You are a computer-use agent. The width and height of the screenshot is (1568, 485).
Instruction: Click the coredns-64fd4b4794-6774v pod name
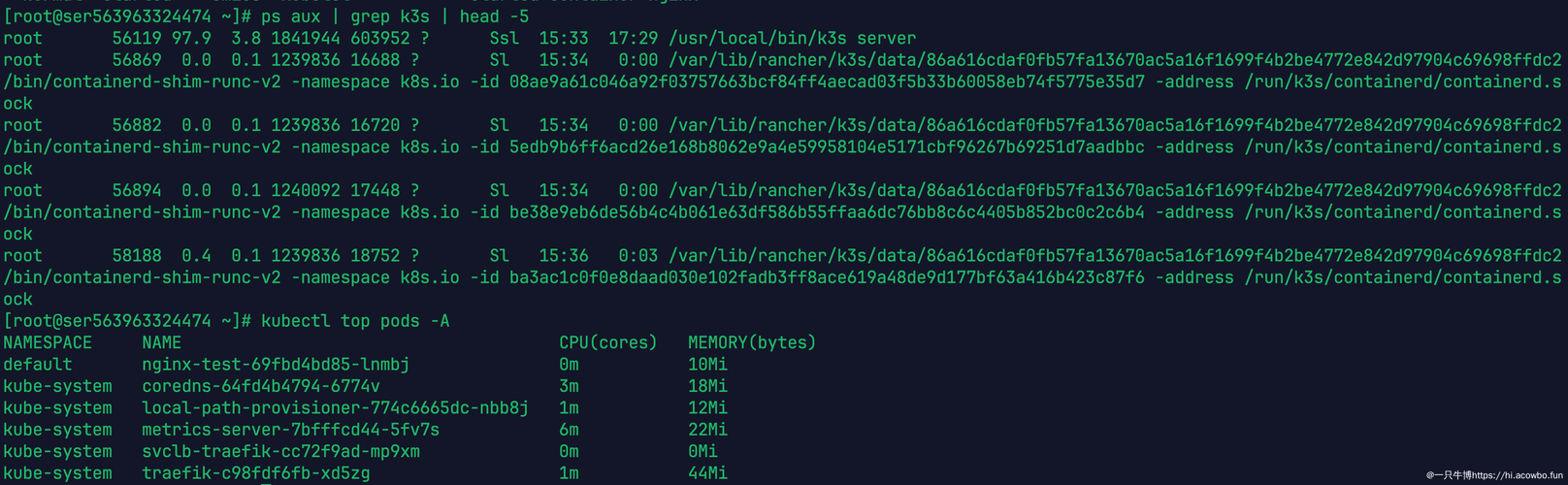[261, 386]
